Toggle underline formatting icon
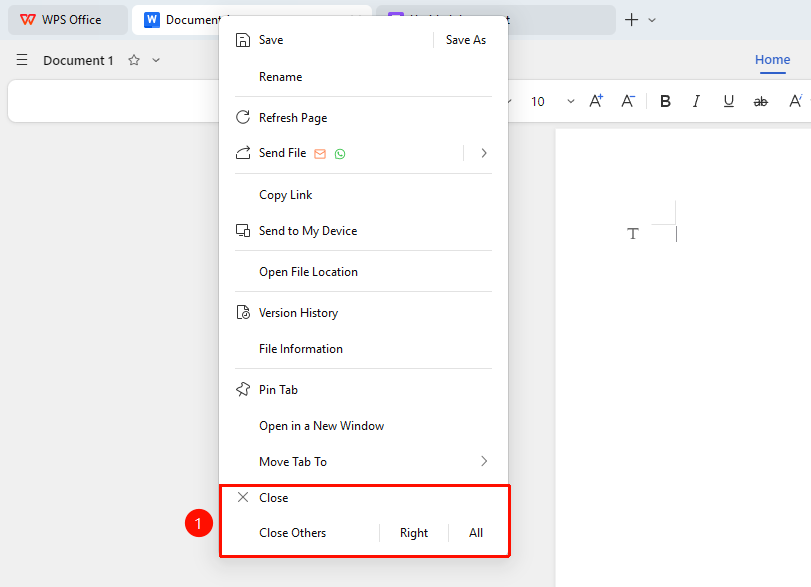Screen dimensions: 811x587 pyautogui.click(x=728, y=101)
